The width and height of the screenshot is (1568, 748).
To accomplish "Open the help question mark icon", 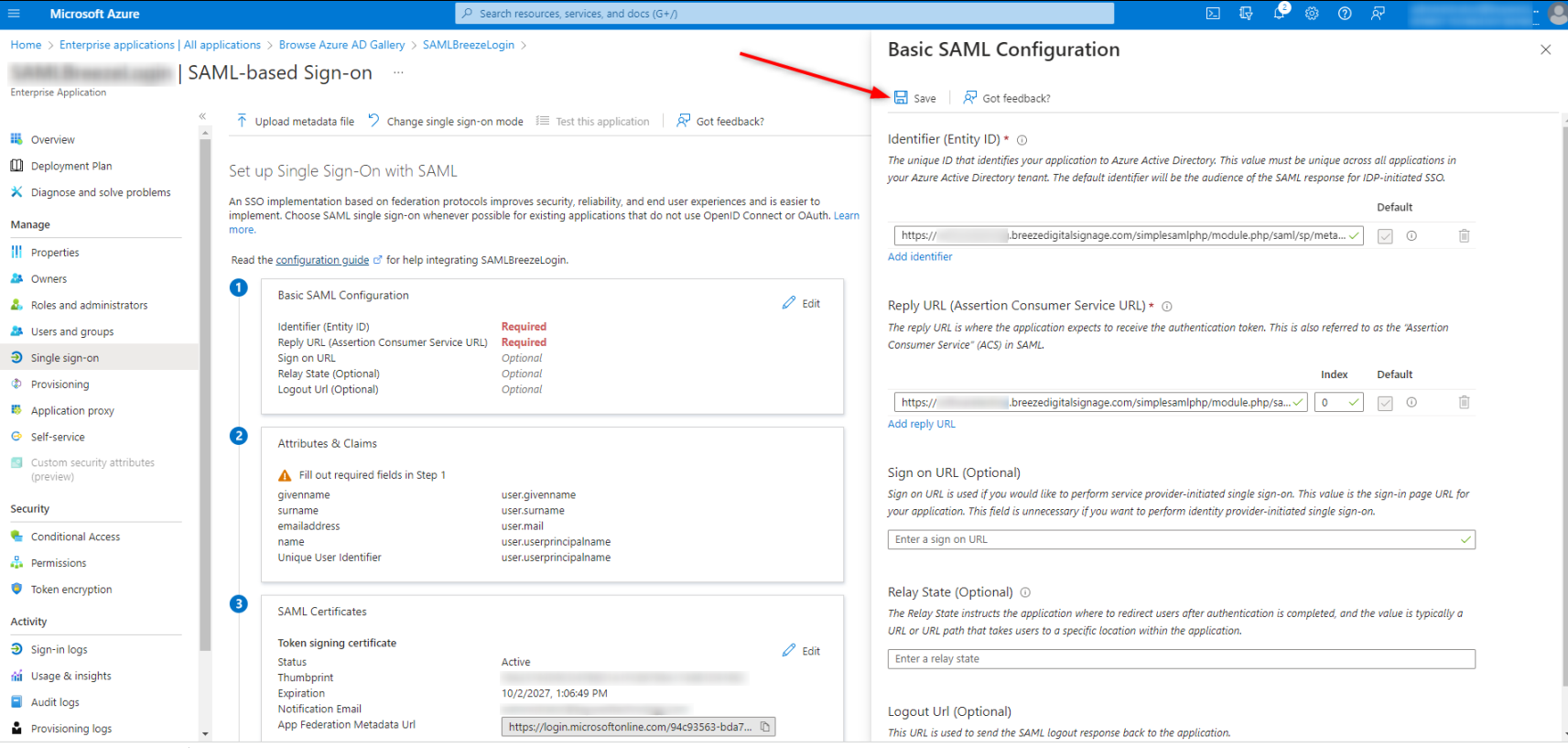I will (1345, 14).
